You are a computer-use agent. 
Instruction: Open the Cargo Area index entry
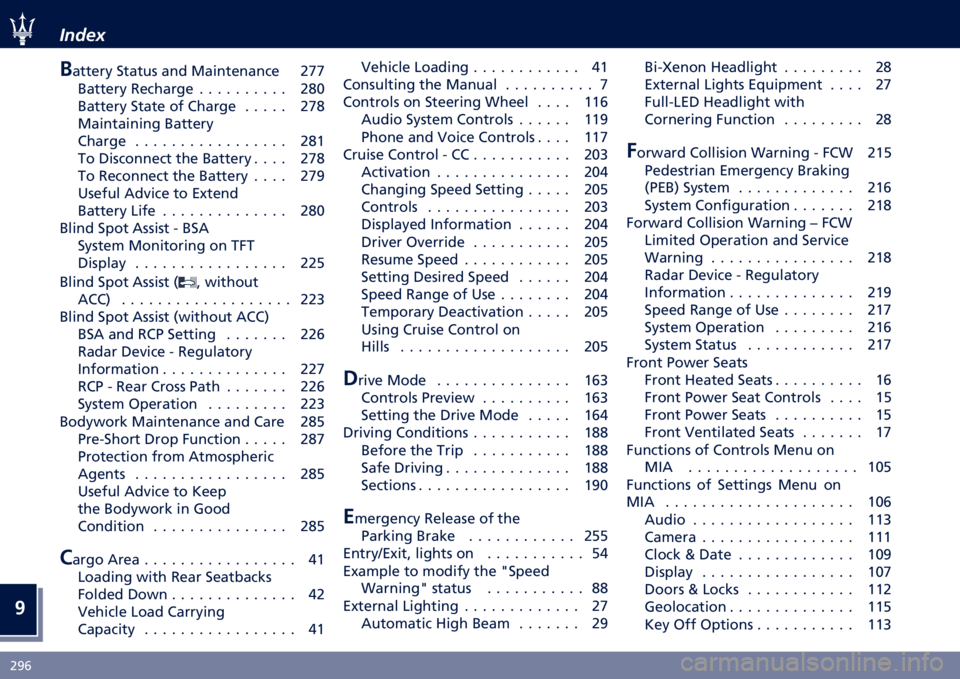tap(192, 559)
